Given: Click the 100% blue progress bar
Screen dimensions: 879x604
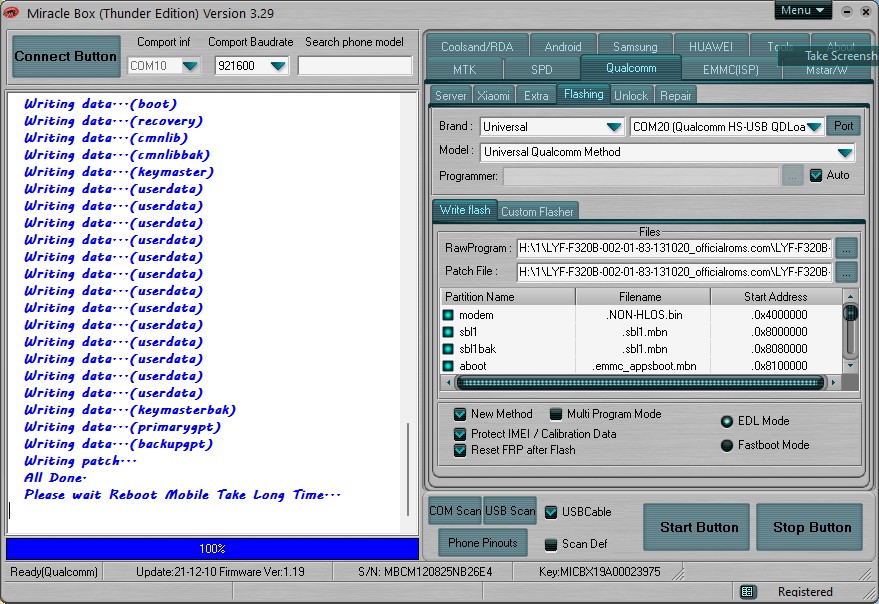Looking at the screenshot, I should click(x=212, y=549).
